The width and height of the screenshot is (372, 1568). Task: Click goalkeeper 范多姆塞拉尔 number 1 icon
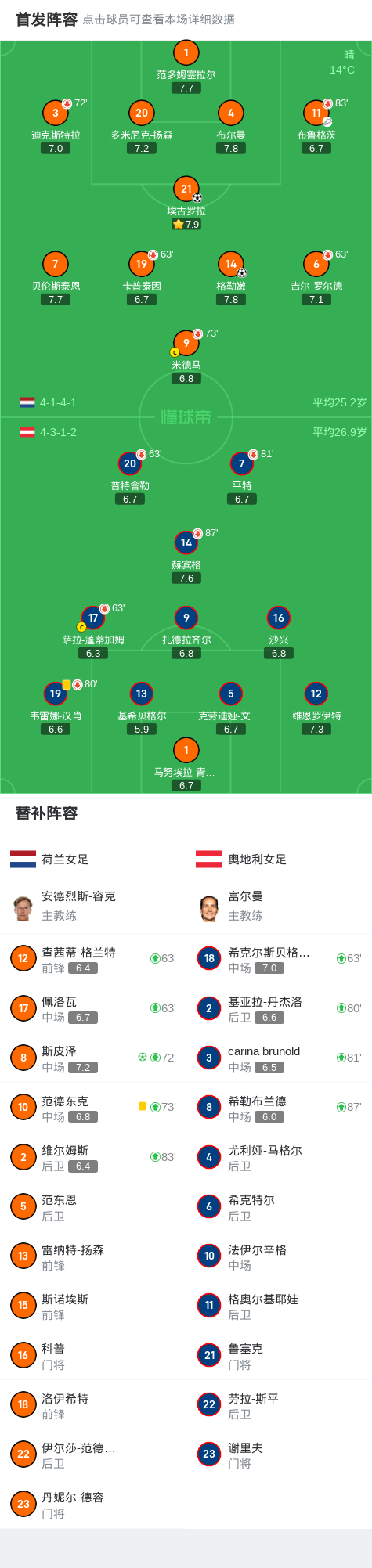pyautogui.click(x=186, y=52)
